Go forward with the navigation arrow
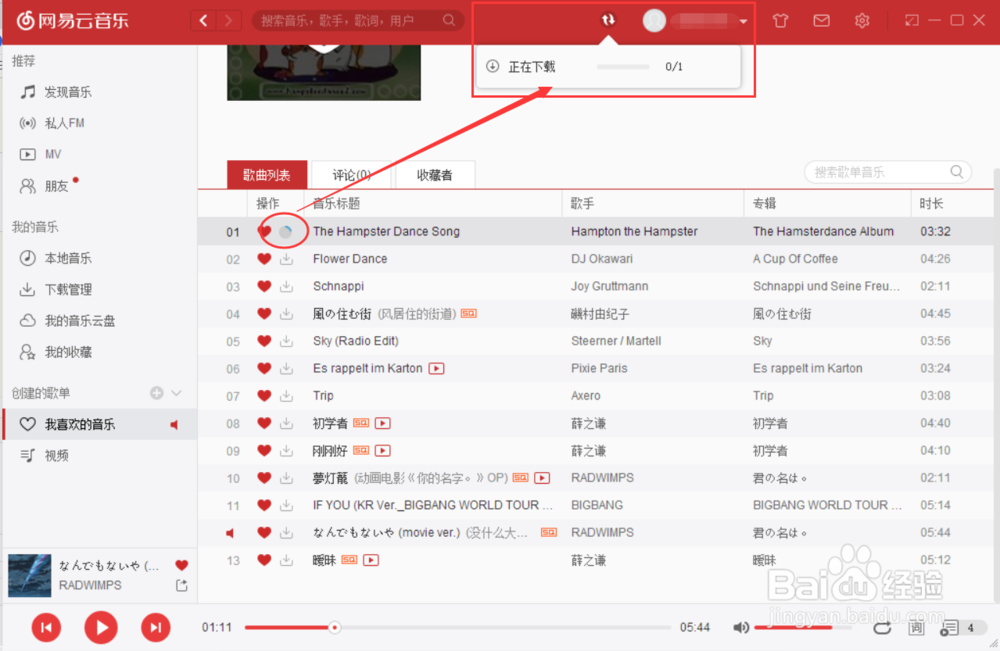The width and height of the screenshot is (1000, 651). point(228,21)
